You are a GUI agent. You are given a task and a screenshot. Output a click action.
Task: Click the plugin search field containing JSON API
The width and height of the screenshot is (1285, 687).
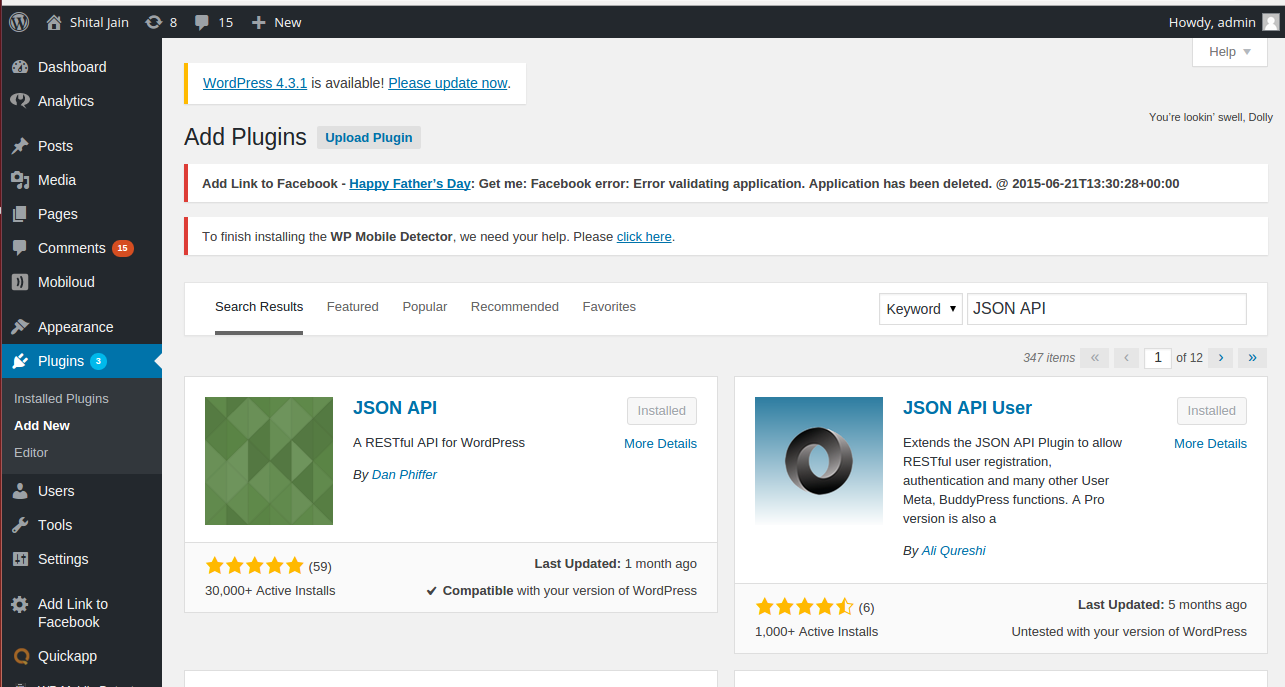coord(1107,309)
